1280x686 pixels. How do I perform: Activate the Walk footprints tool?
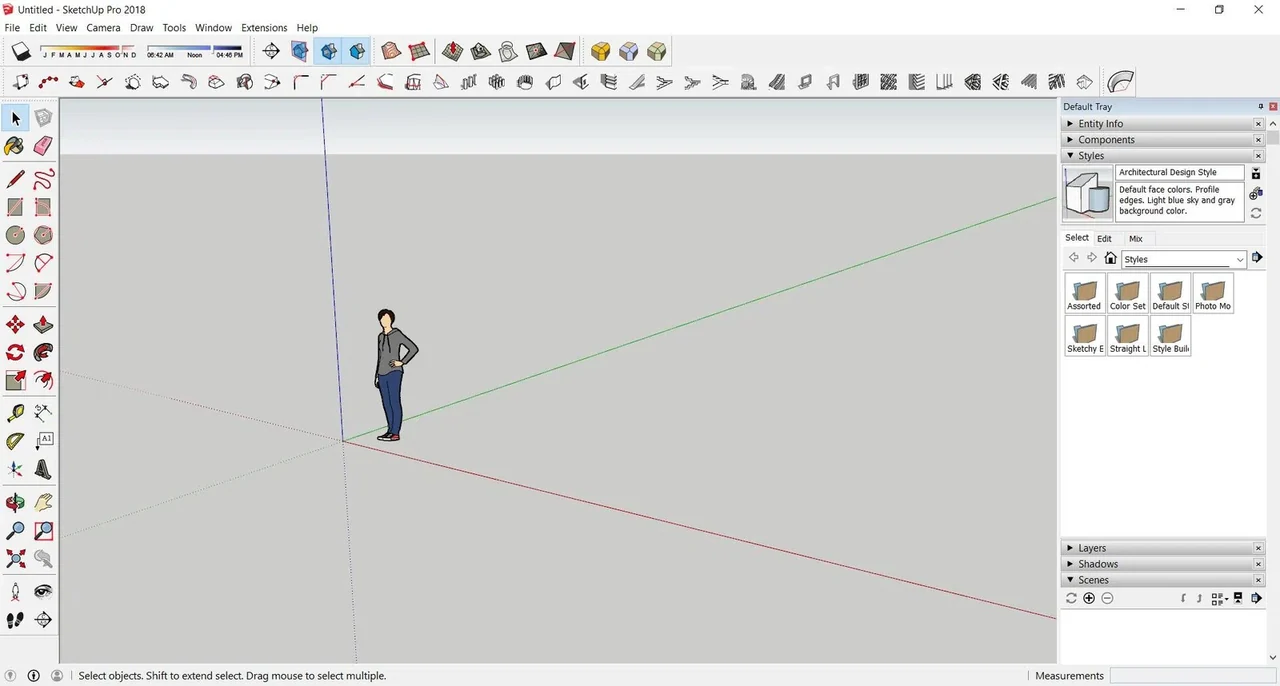point(15,620)
